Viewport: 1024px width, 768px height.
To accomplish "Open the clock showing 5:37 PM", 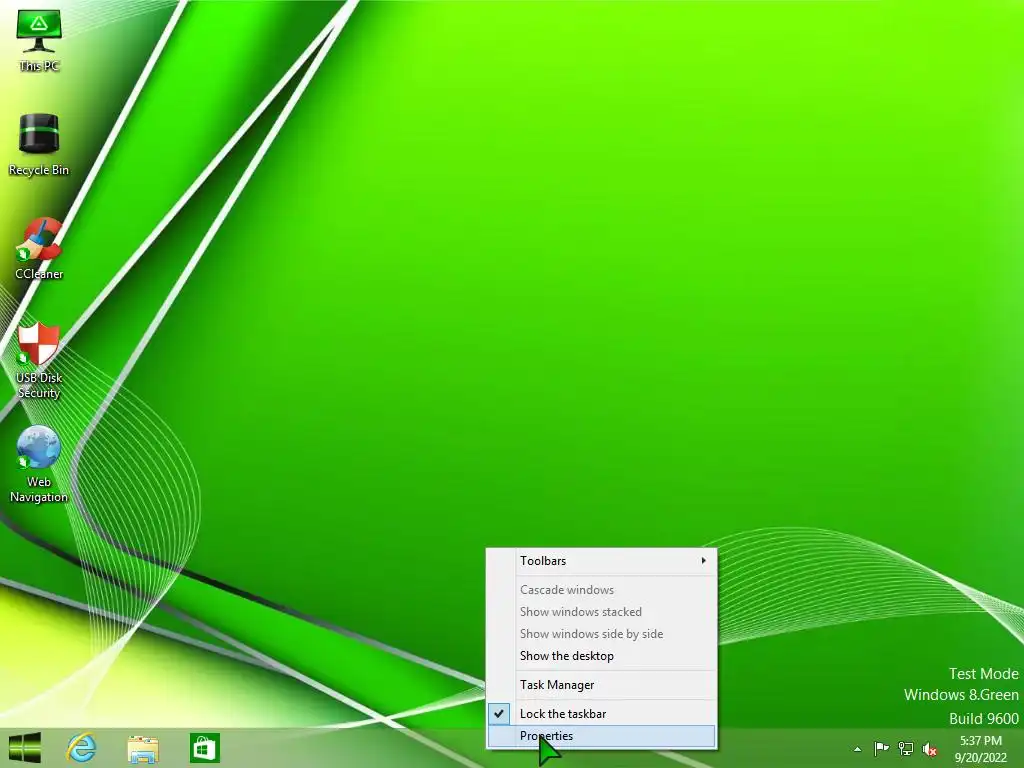I will (980, 749).
